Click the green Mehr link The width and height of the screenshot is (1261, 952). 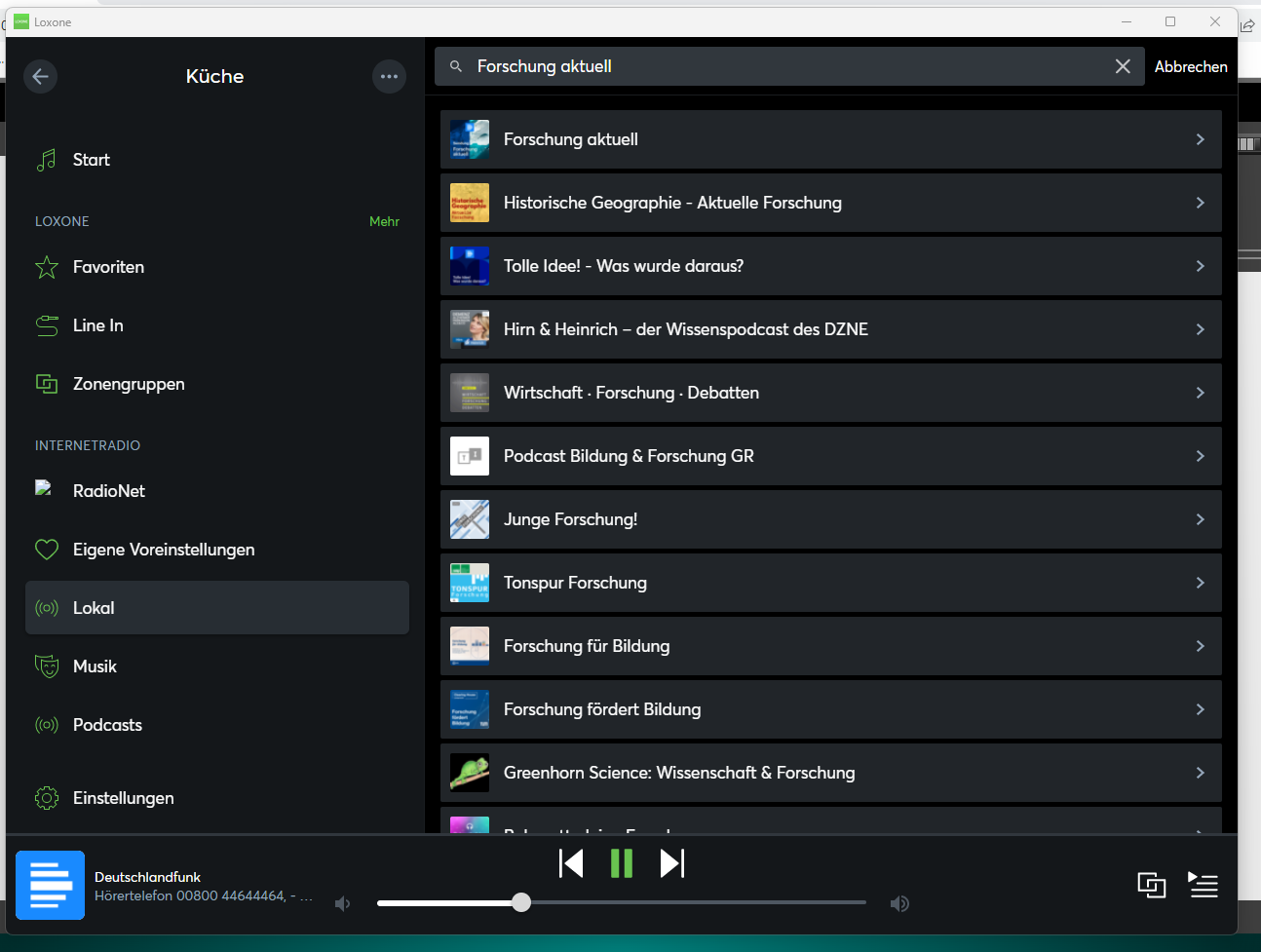click(384, 221)
